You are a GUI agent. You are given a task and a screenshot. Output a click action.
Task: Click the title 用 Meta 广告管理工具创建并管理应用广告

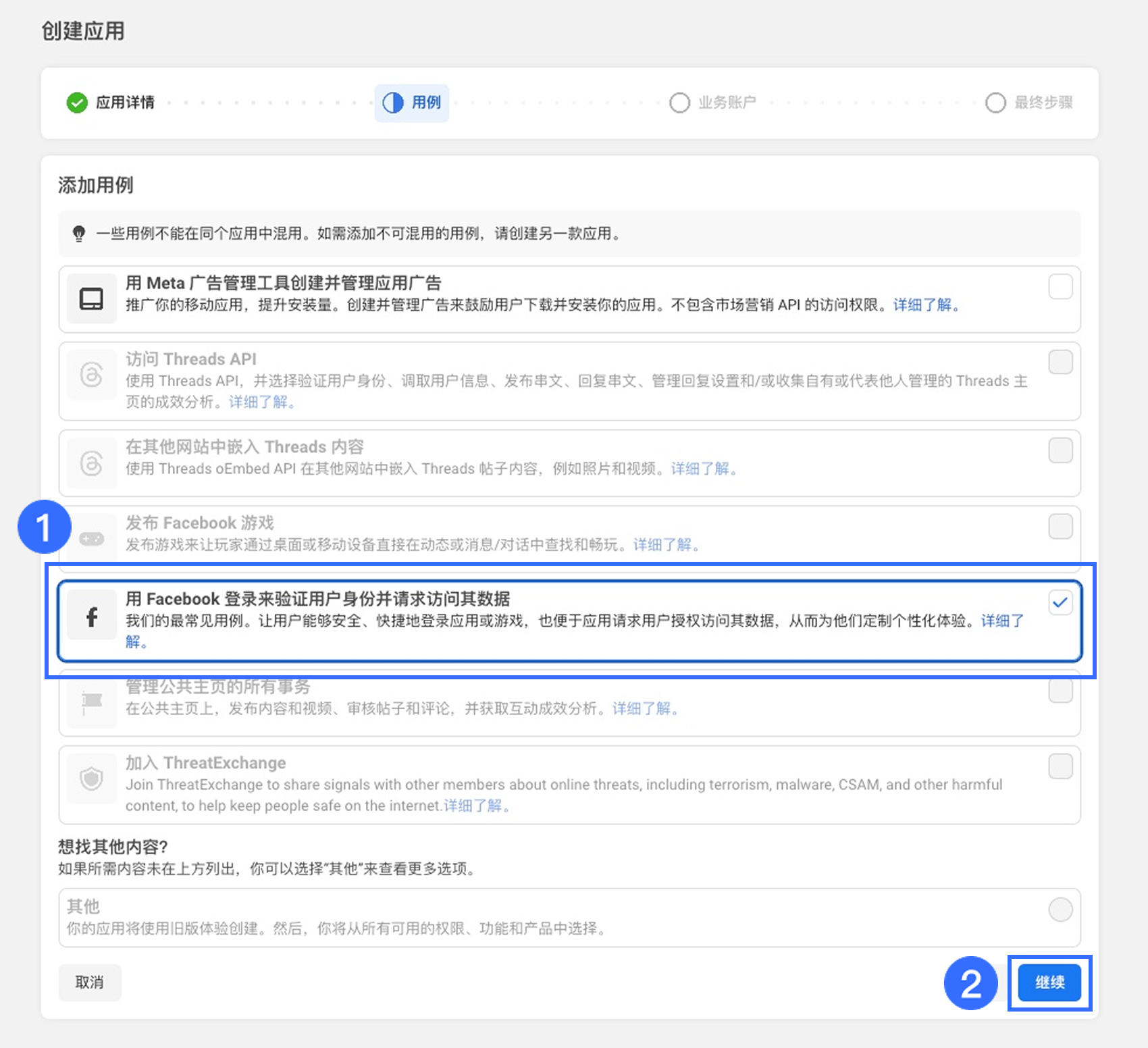(x=284, y=283)
